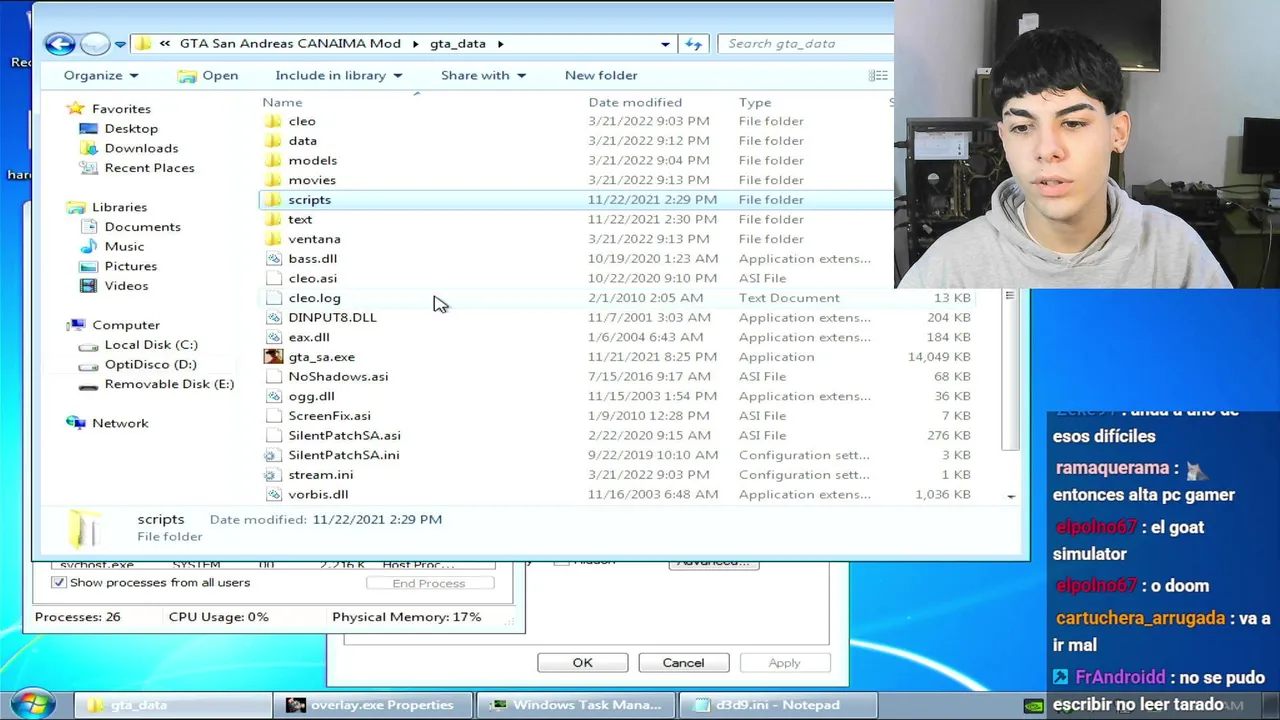The image size is (1280, 720).
Task: Open Downloads in the Favorites list
Action: 141,148
